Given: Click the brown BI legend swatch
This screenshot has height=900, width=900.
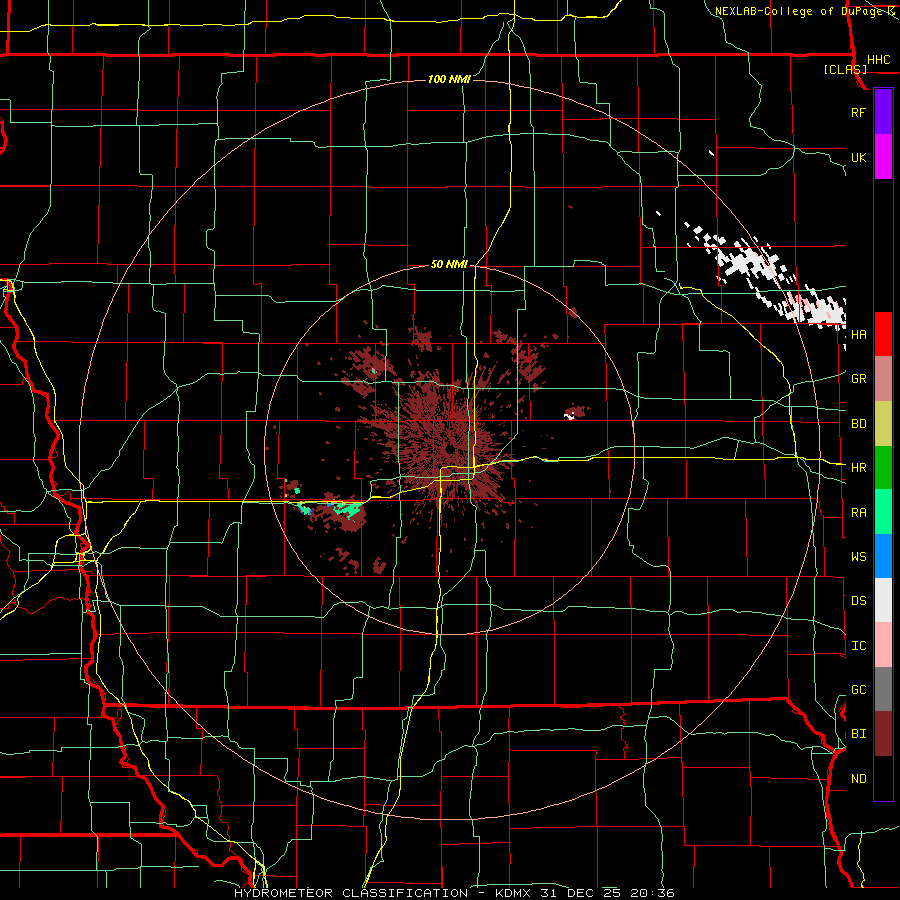Looking at the screenshot, I should [883, 734].
